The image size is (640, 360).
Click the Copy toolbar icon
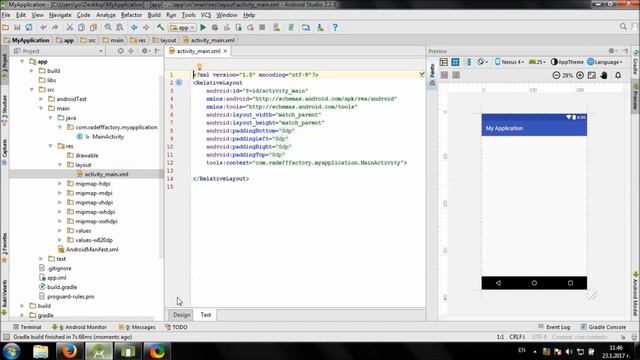82,27
